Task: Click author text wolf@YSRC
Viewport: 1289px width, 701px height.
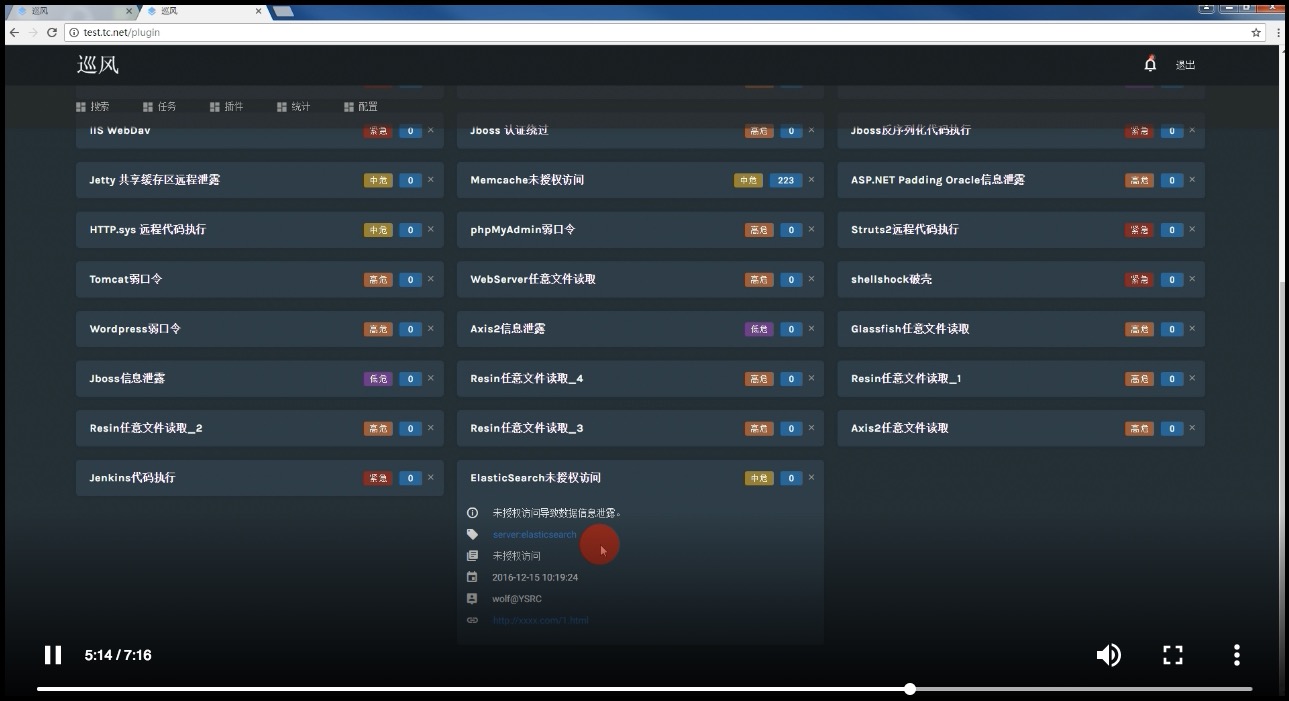Action: 517,599
